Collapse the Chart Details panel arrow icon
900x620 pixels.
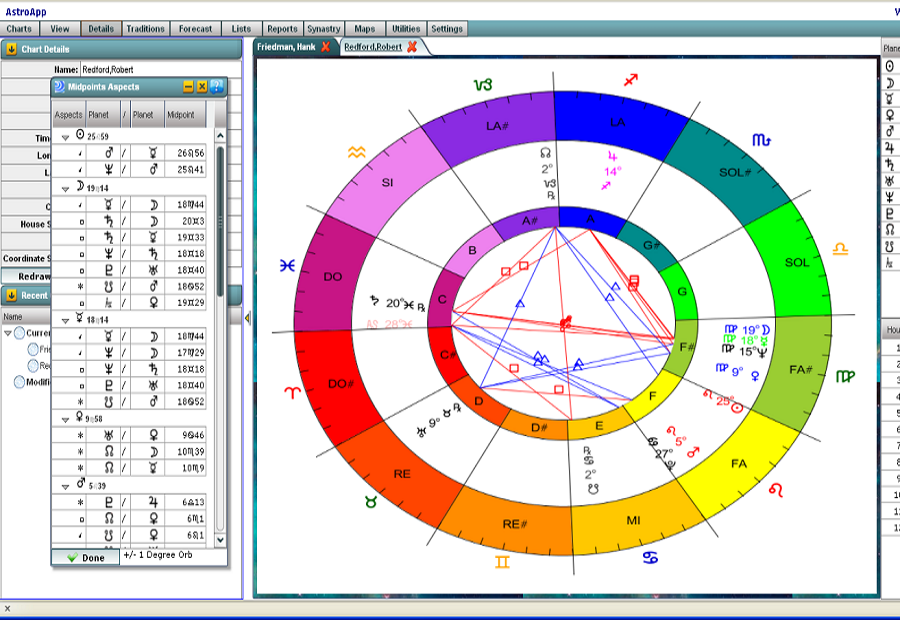[10, 48]
